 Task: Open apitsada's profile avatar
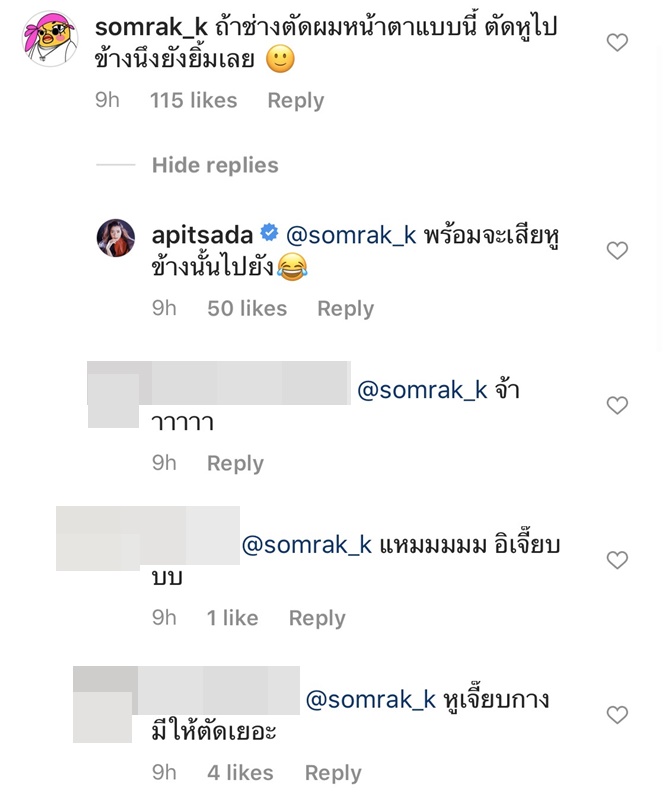tap(116, 238)
